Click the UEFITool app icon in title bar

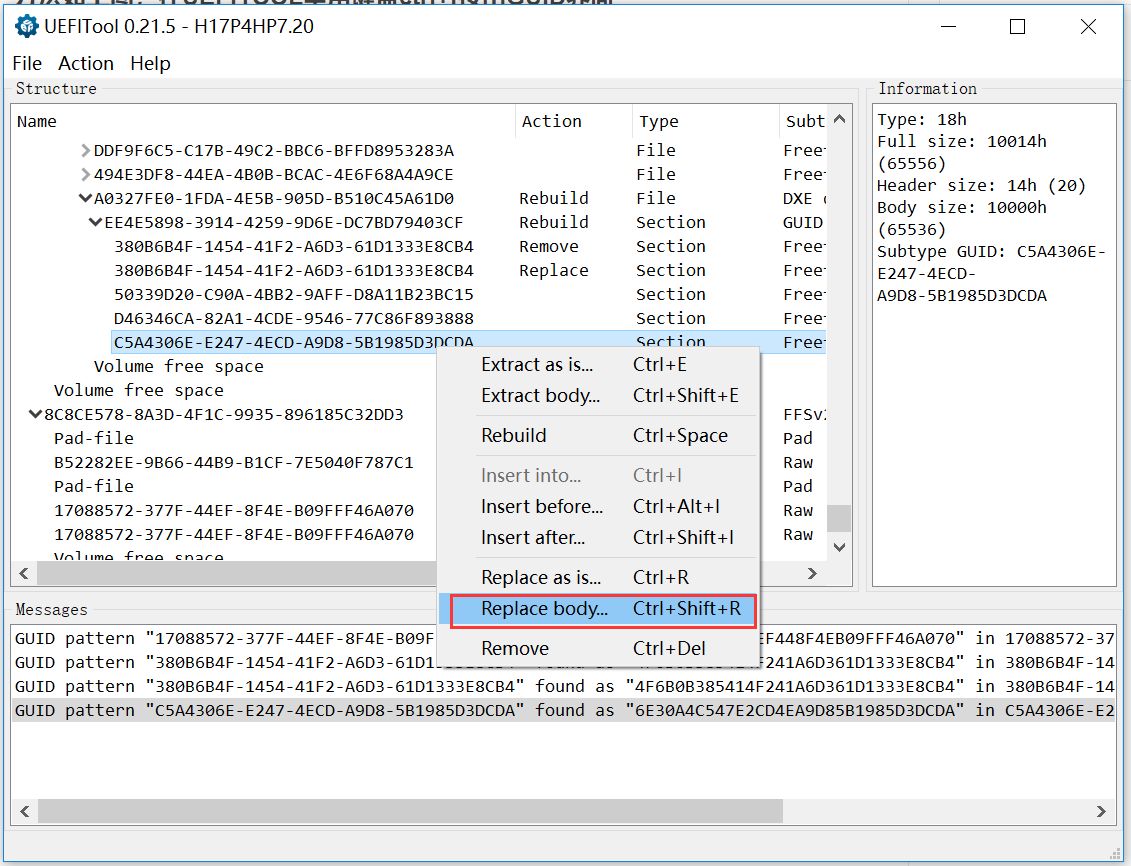click(27, 26)
